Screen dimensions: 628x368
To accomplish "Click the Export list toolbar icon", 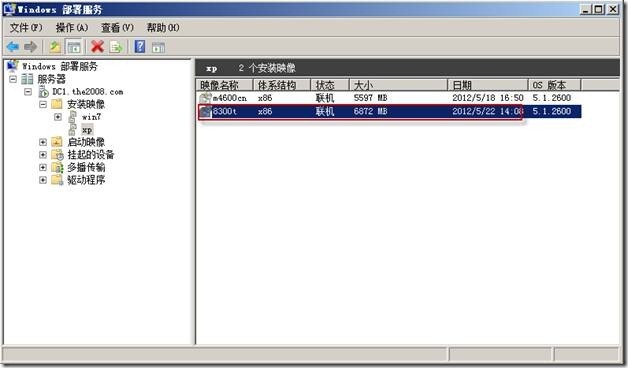I will [116, 47].
